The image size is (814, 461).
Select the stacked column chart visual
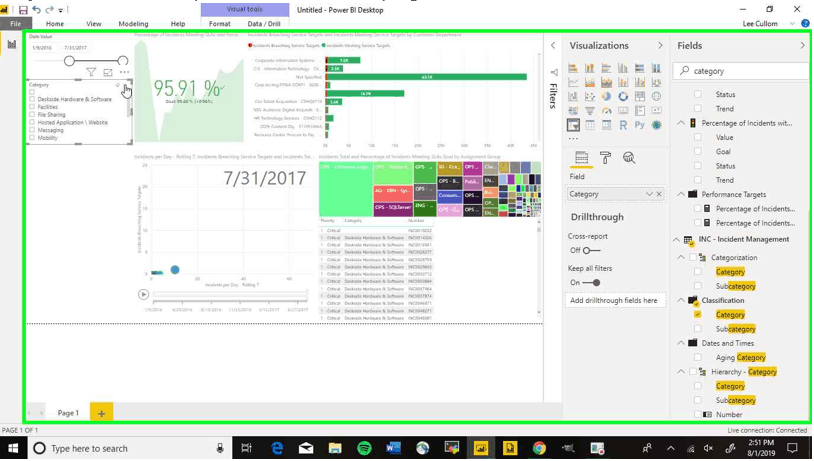[x=590, y=68]
